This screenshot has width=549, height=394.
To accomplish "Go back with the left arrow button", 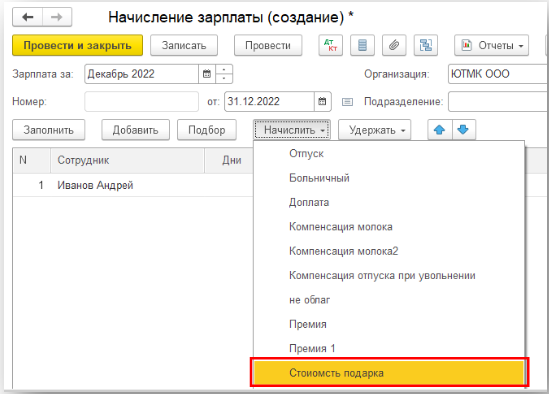I will click(x=28, y=17).
